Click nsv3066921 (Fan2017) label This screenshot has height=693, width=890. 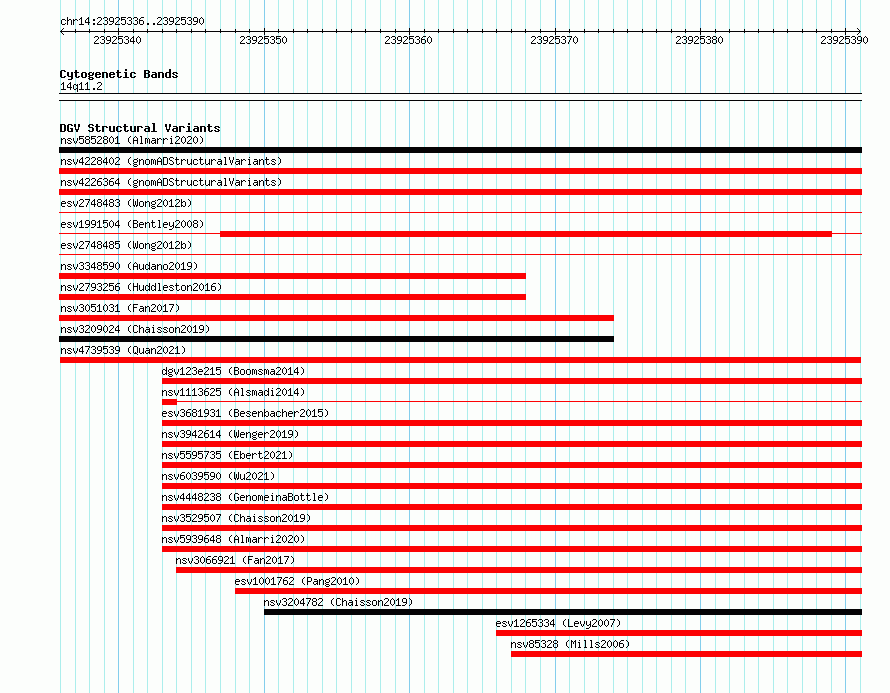point(235,560)
